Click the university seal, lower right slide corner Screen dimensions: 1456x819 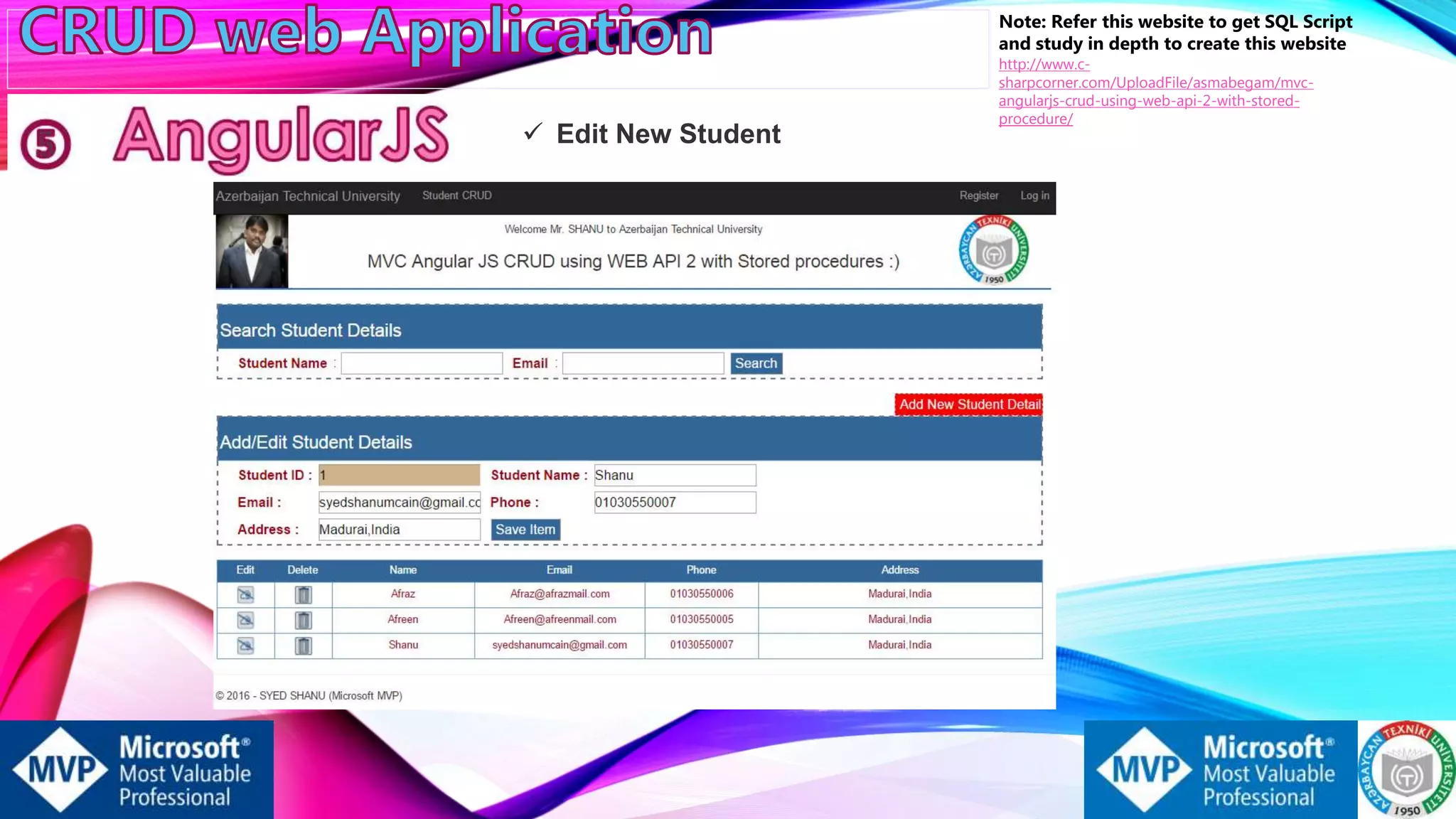1407,770
